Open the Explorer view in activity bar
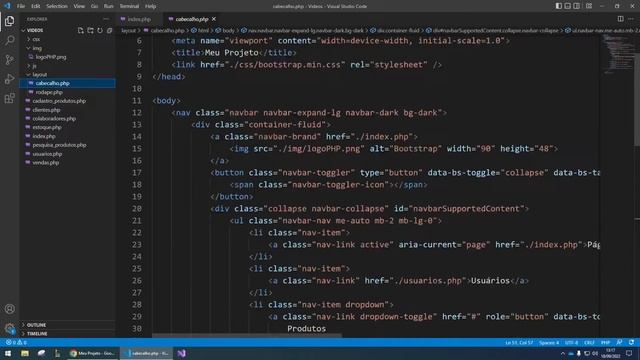The height and width of the screenshot is (360, 640). coord(9,21)
